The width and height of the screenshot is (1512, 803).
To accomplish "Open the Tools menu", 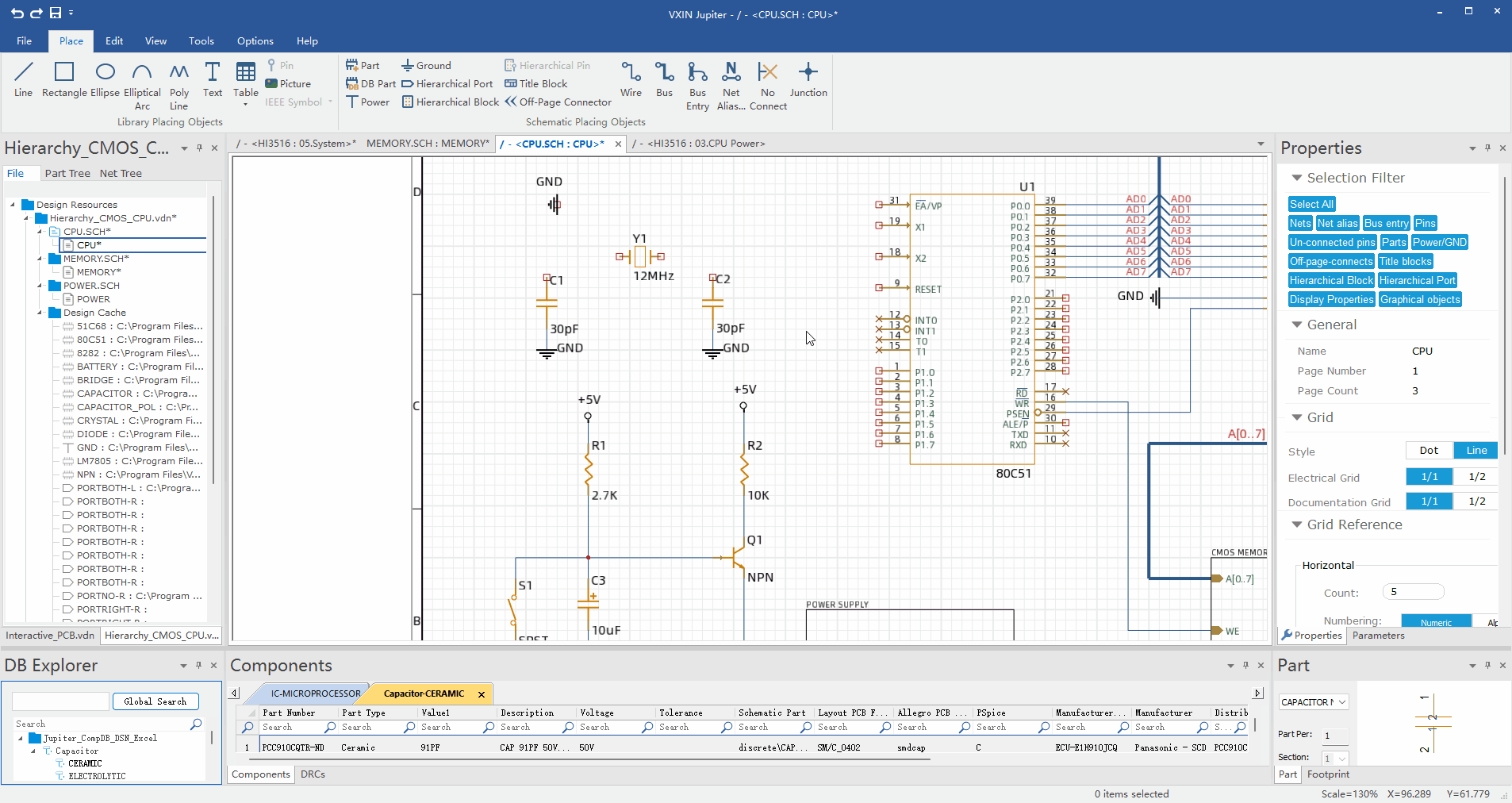I will [201, 41].
